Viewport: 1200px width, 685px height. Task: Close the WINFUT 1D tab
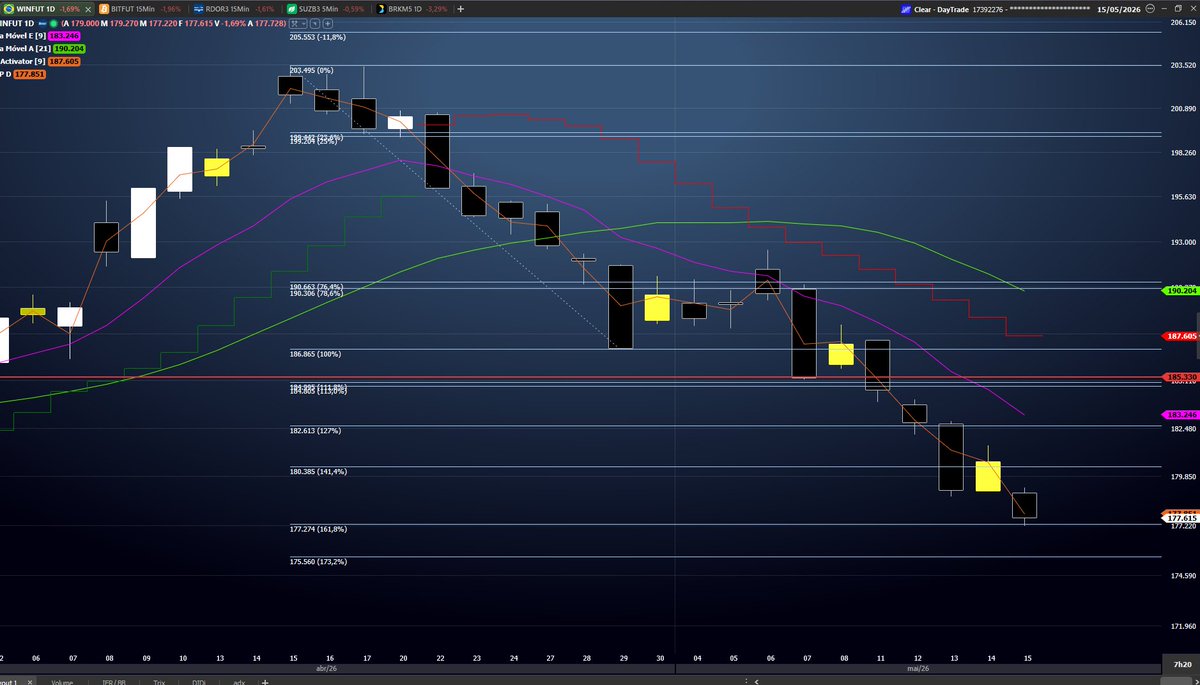[x=88, y=8]
